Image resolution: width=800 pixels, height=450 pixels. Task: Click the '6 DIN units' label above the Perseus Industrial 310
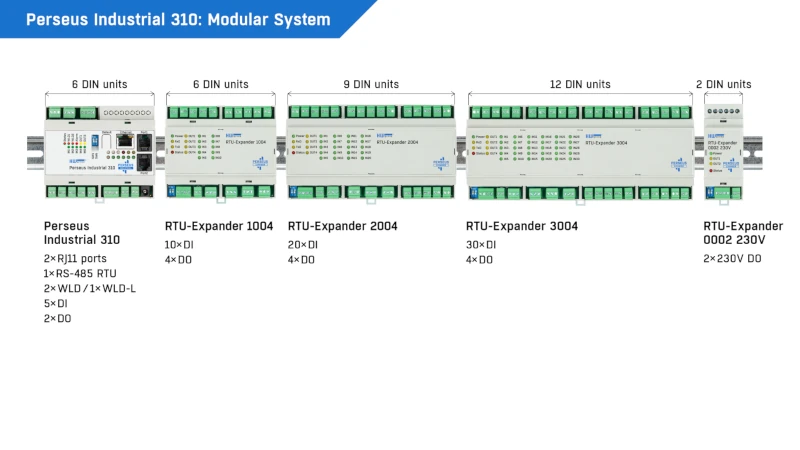click(99, 84)
